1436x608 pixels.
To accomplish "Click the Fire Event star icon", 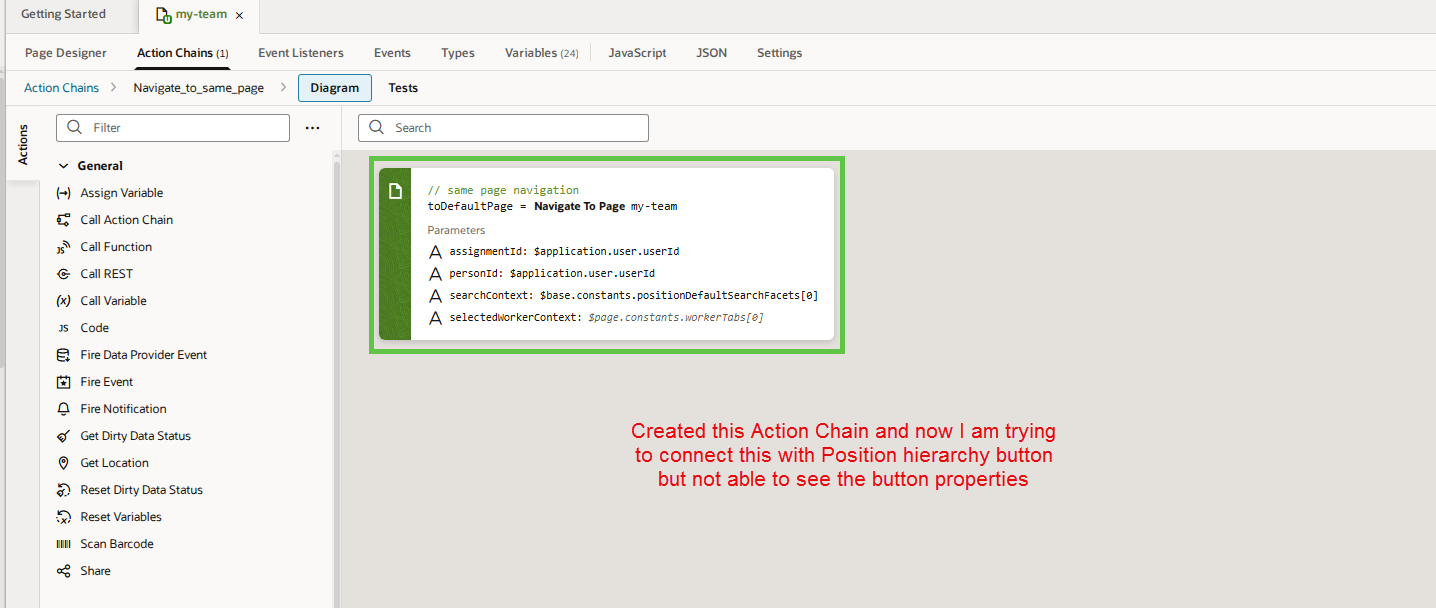I will click(64, 382).
